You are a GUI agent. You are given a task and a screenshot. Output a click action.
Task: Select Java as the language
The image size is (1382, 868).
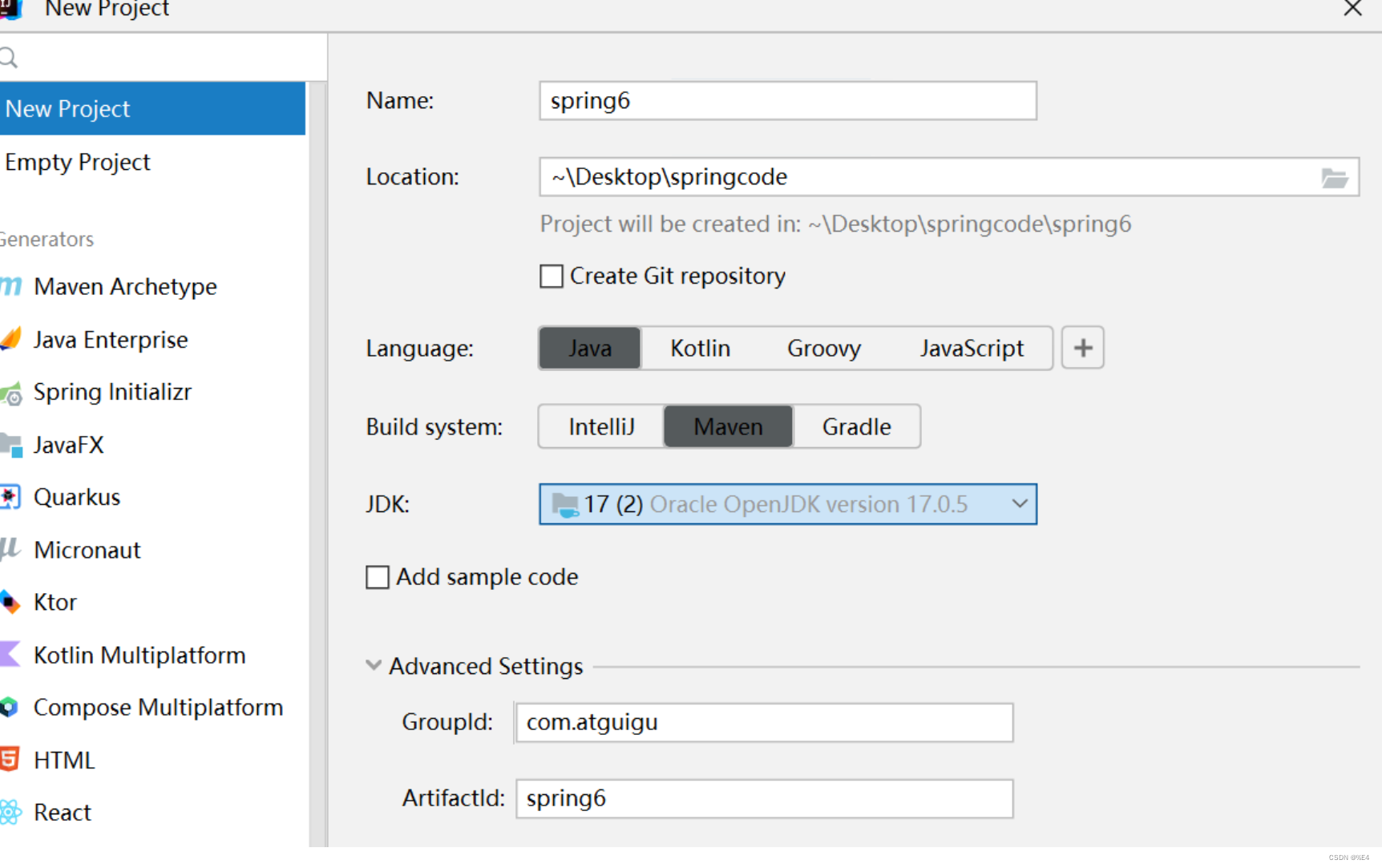click(590, 348)
